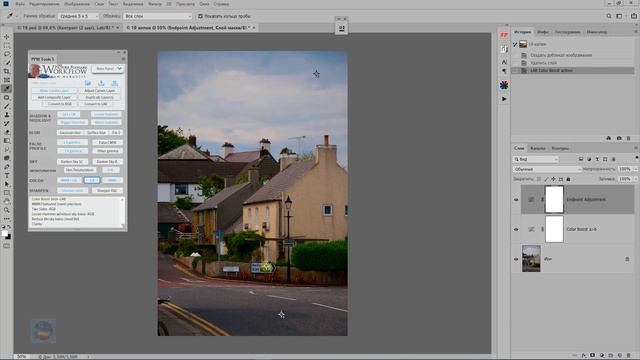Open the search icon in options bar
The image size is (640, 360).
(x=609, y=16)
